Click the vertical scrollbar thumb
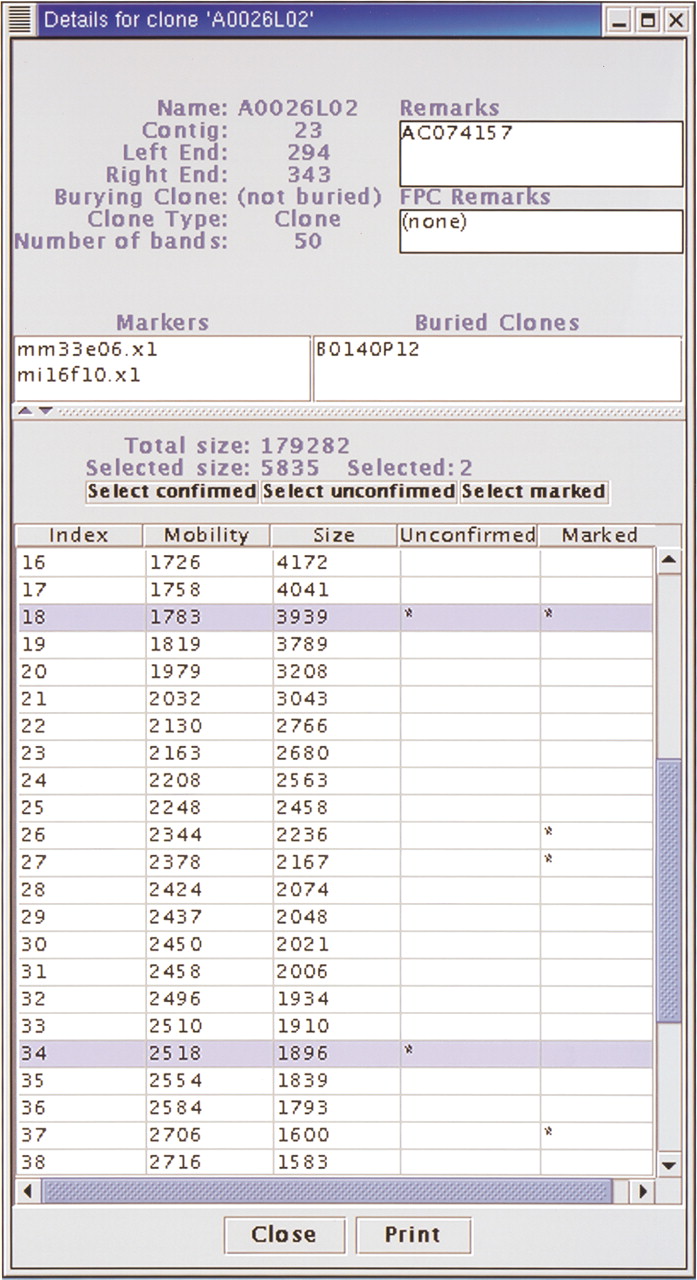697x1280 pixels. point(669,890)
